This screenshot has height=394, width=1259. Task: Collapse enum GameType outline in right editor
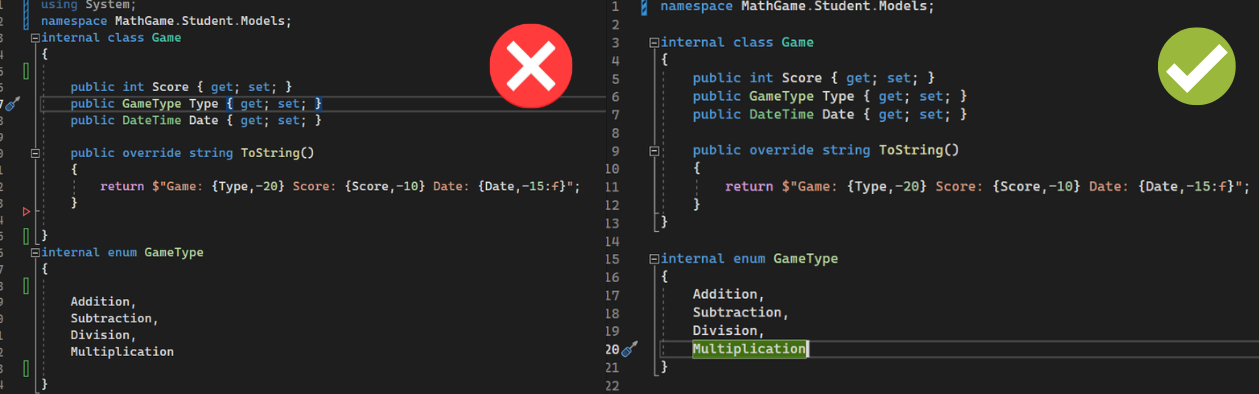[654, 259]
